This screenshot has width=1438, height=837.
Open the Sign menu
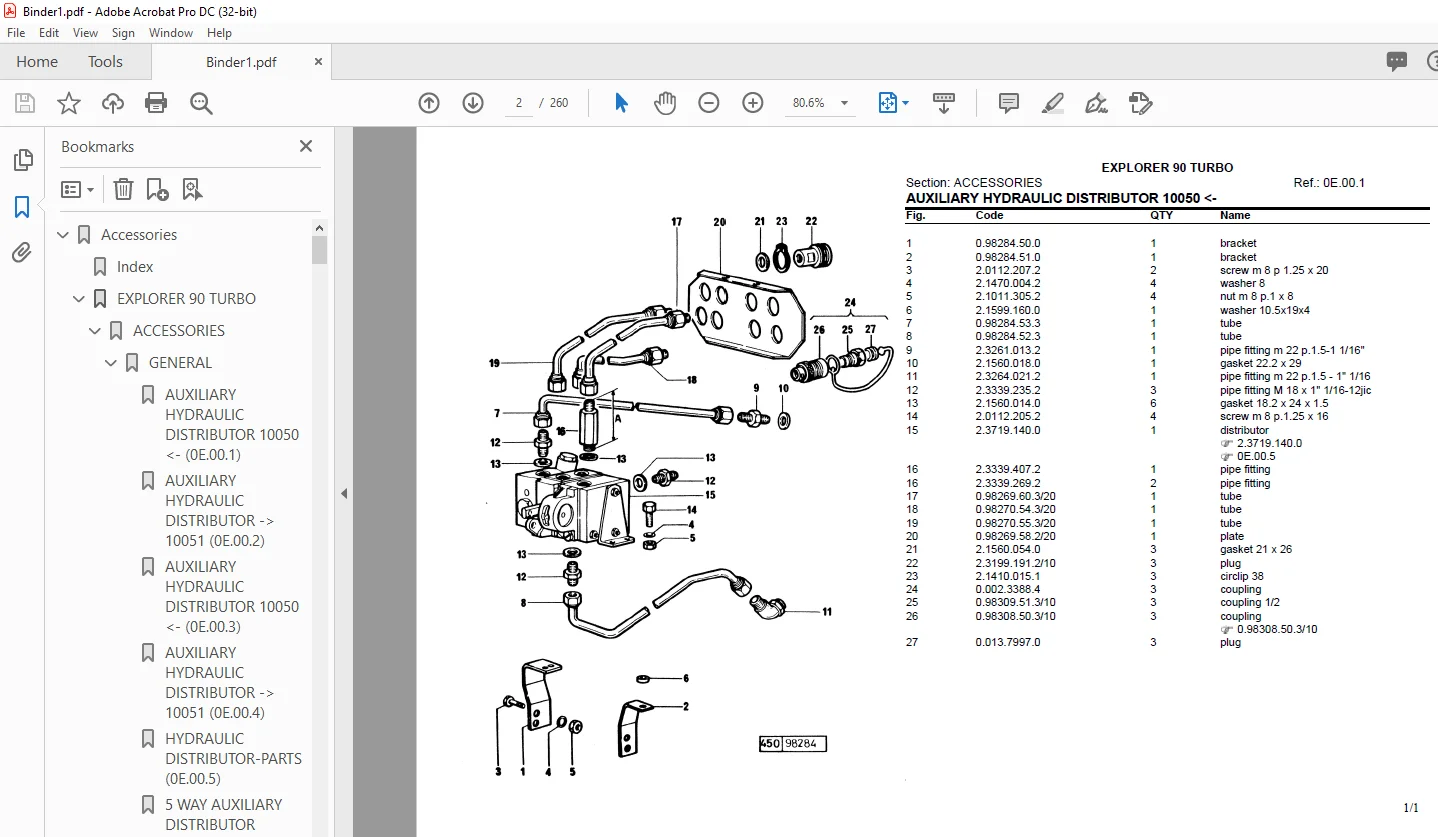(x=123, y=33)
